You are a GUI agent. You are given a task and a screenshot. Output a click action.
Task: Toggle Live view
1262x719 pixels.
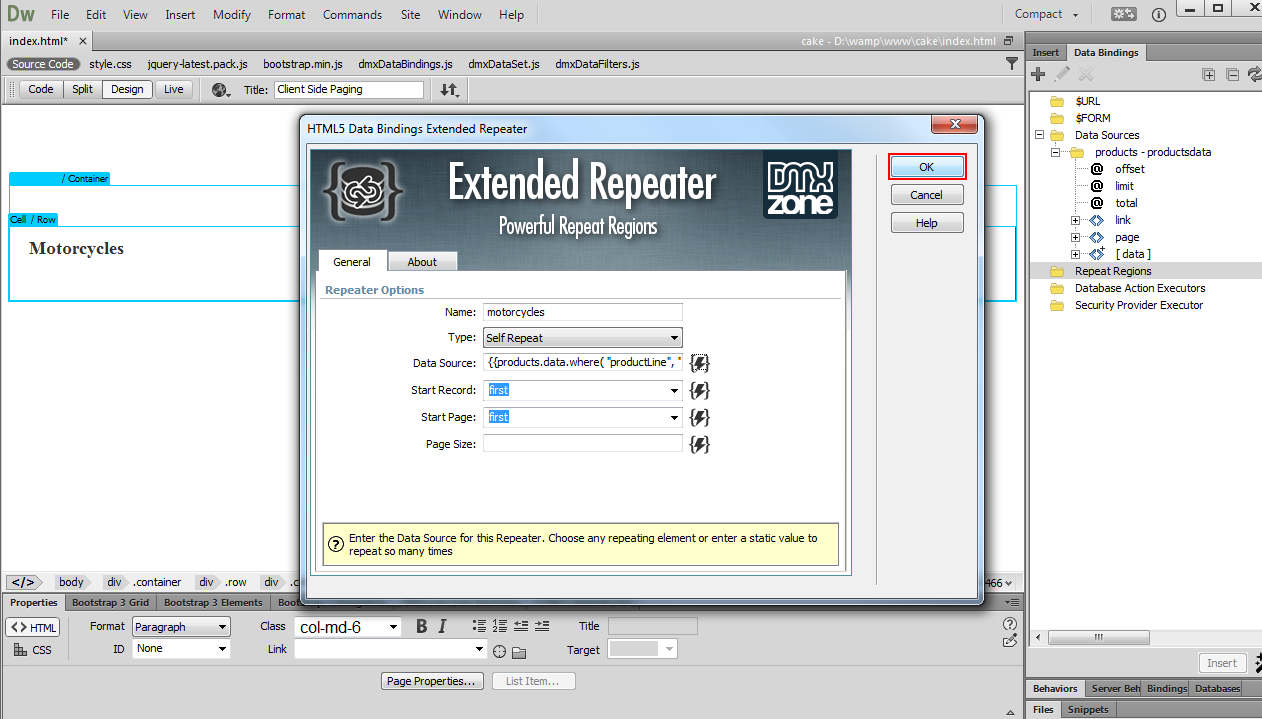point(174,89)
